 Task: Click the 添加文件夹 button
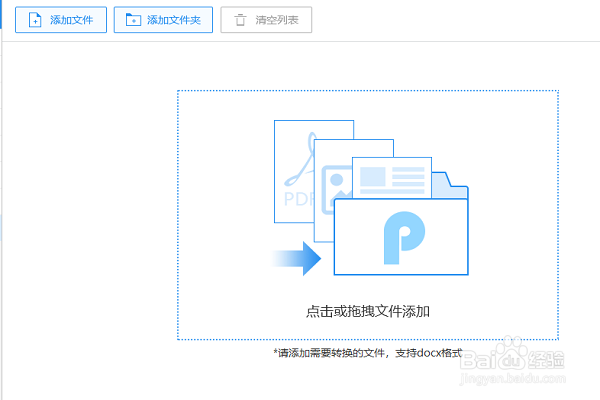pos(163,20)
